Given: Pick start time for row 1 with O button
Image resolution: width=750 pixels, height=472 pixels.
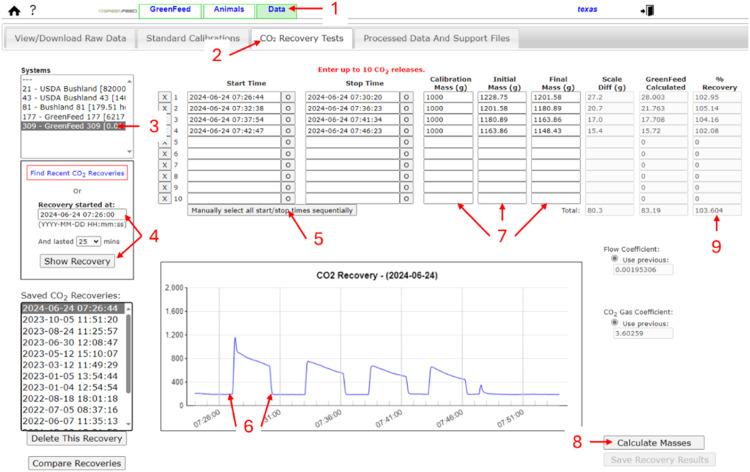Looking at the screenshot, I should pos(288,97).
